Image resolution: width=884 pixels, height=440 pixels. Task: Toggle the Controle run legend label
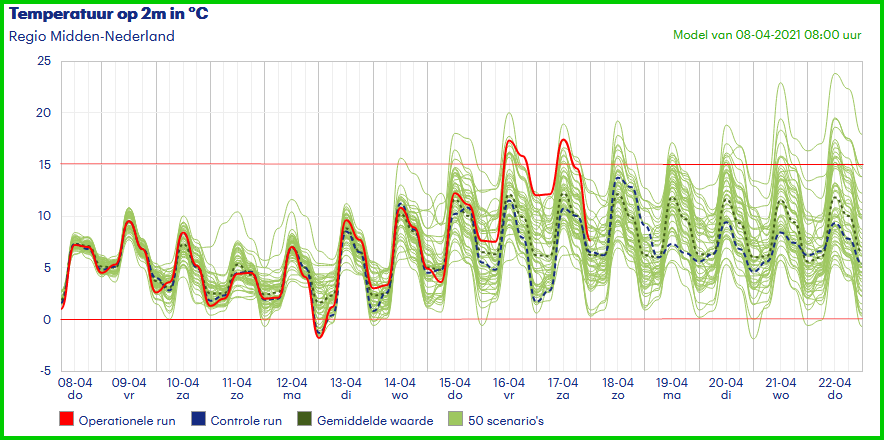pos(246,421)
